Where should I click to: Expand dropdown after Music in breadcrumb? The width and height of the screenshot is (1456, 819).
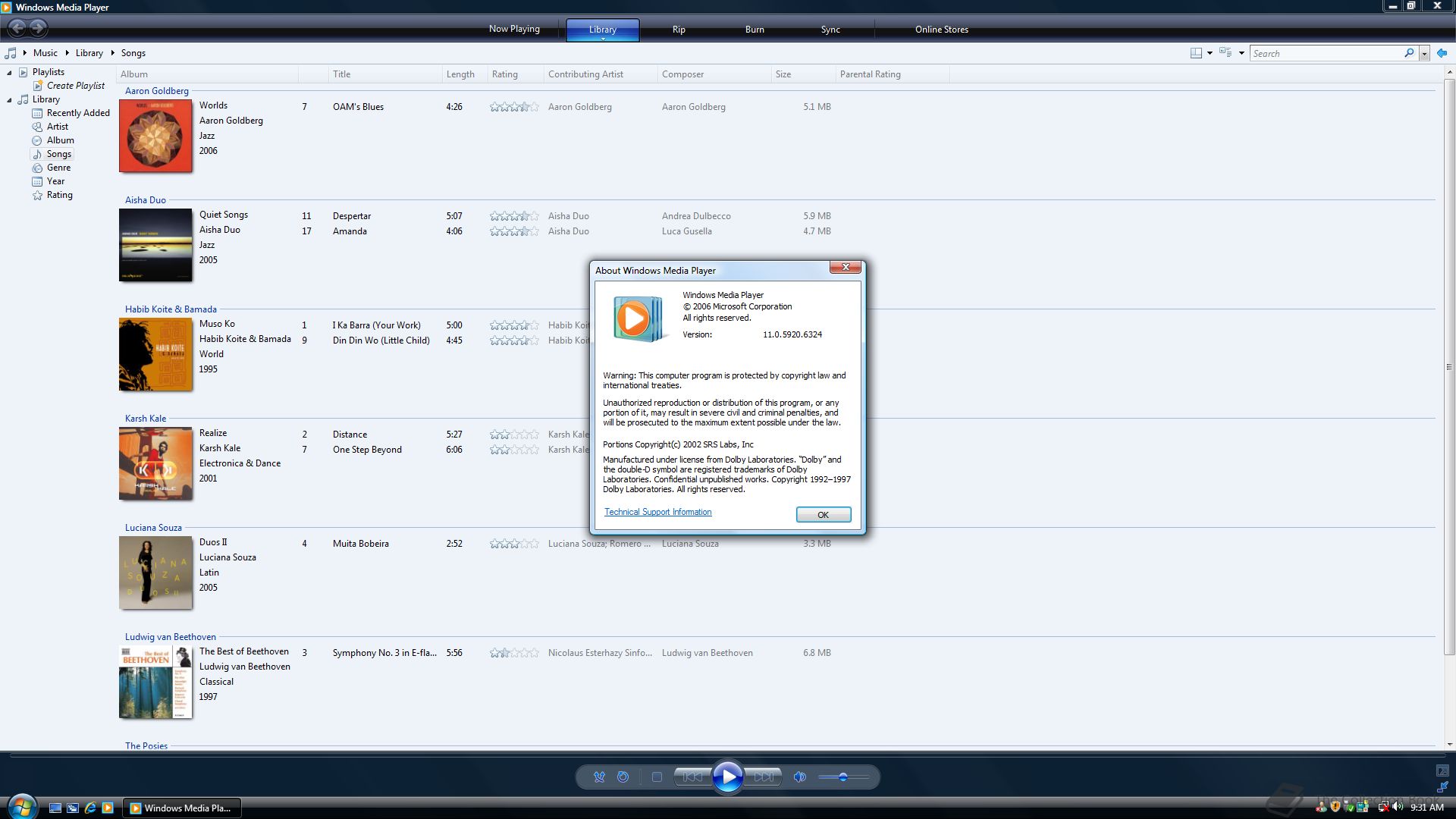pos(67,53)
